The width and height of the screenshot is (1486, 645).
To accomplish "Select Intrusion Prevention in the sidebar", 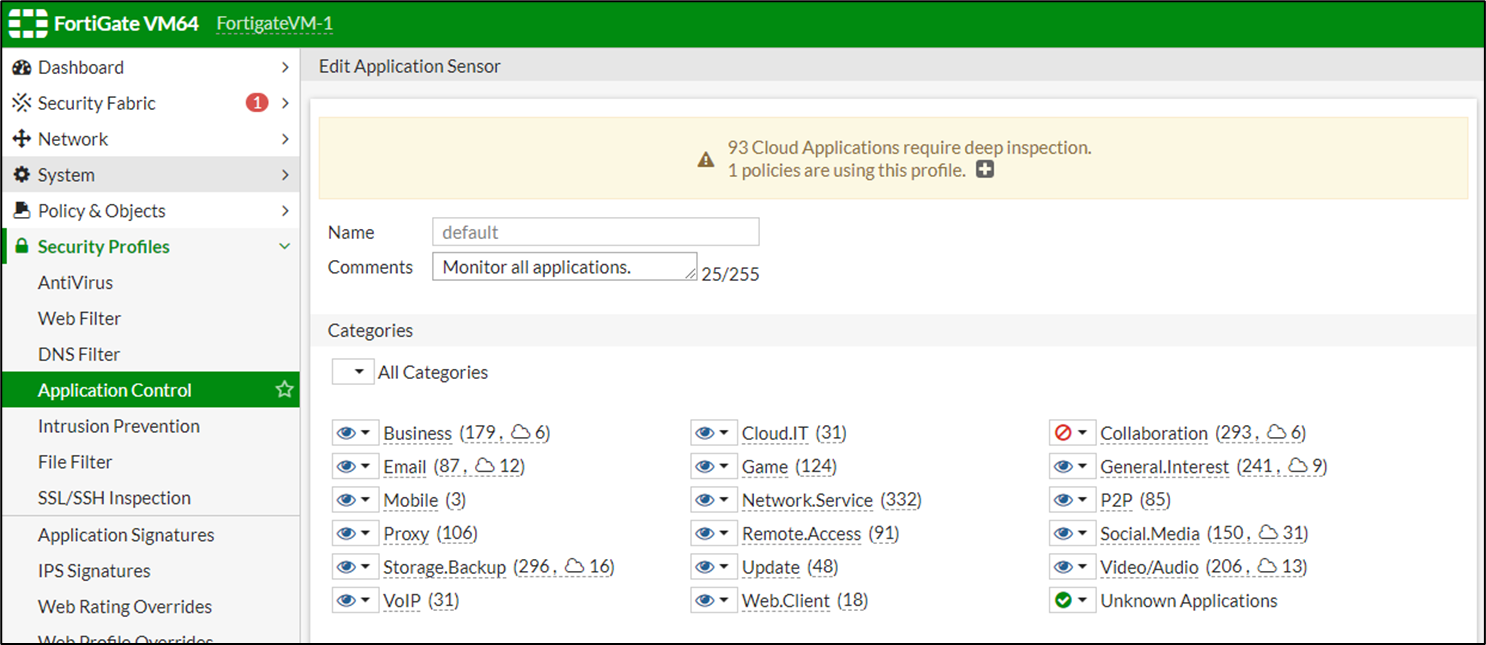I will tap(118, 426).
